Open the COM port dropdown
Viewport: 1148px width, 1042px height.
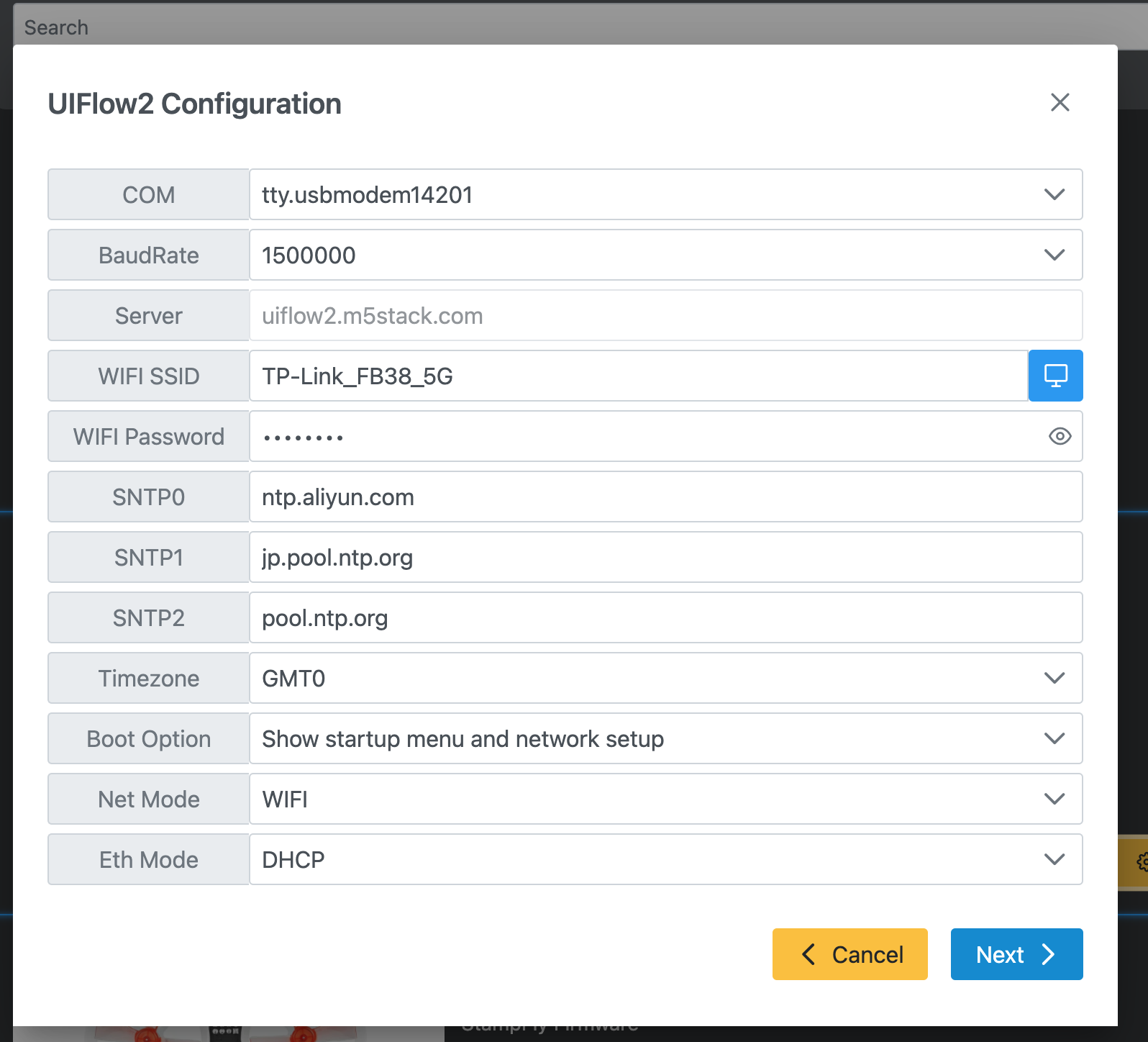665,194
